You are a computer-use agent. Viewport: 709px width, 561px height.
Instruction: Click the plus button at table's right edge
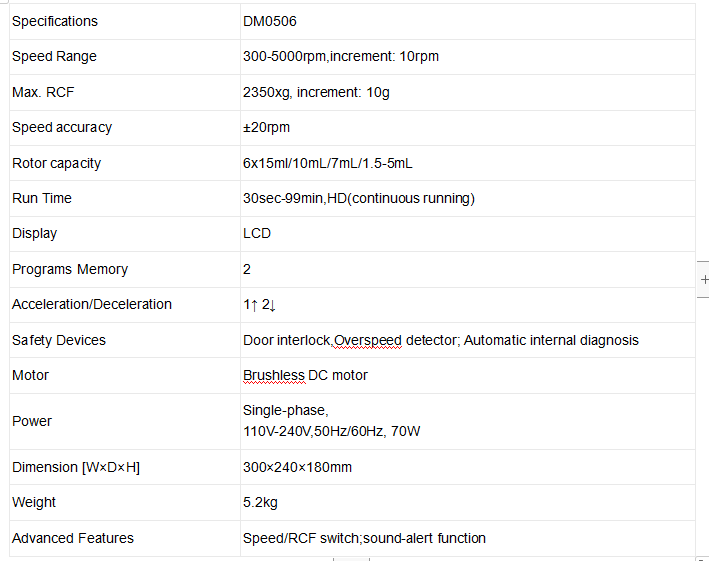(703, 279)
